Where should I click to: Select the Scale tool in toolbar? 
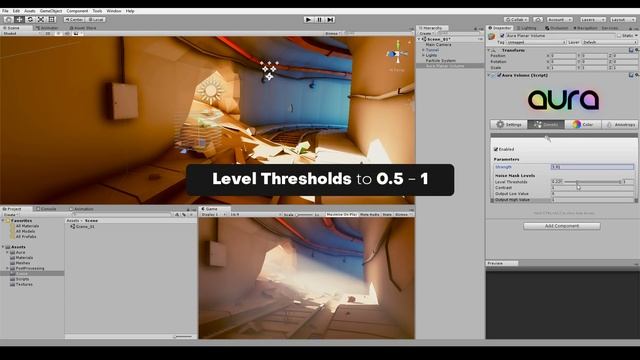point(41,19)
